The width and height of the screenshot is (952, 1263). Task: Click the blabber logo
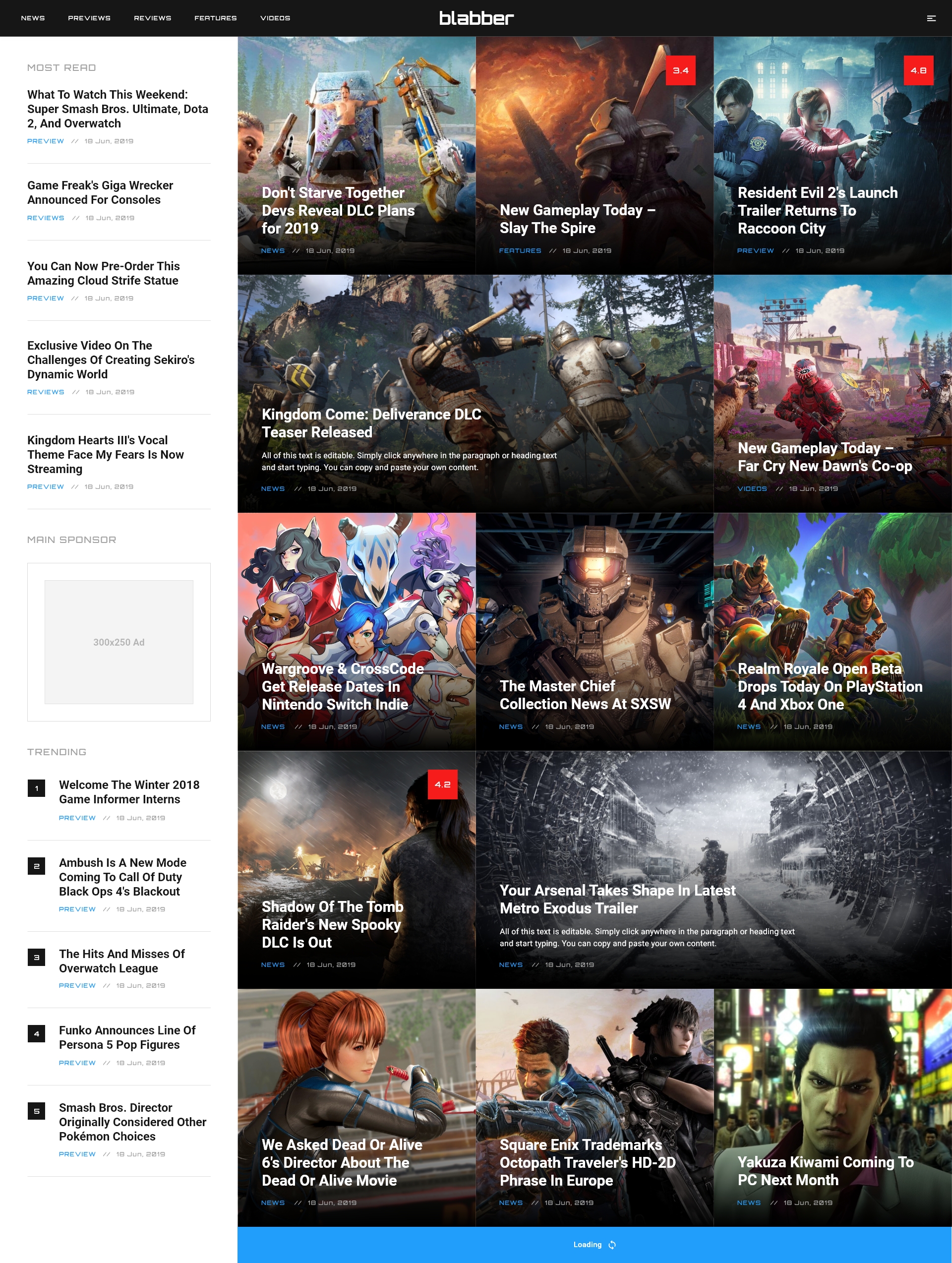coord(476,18)
